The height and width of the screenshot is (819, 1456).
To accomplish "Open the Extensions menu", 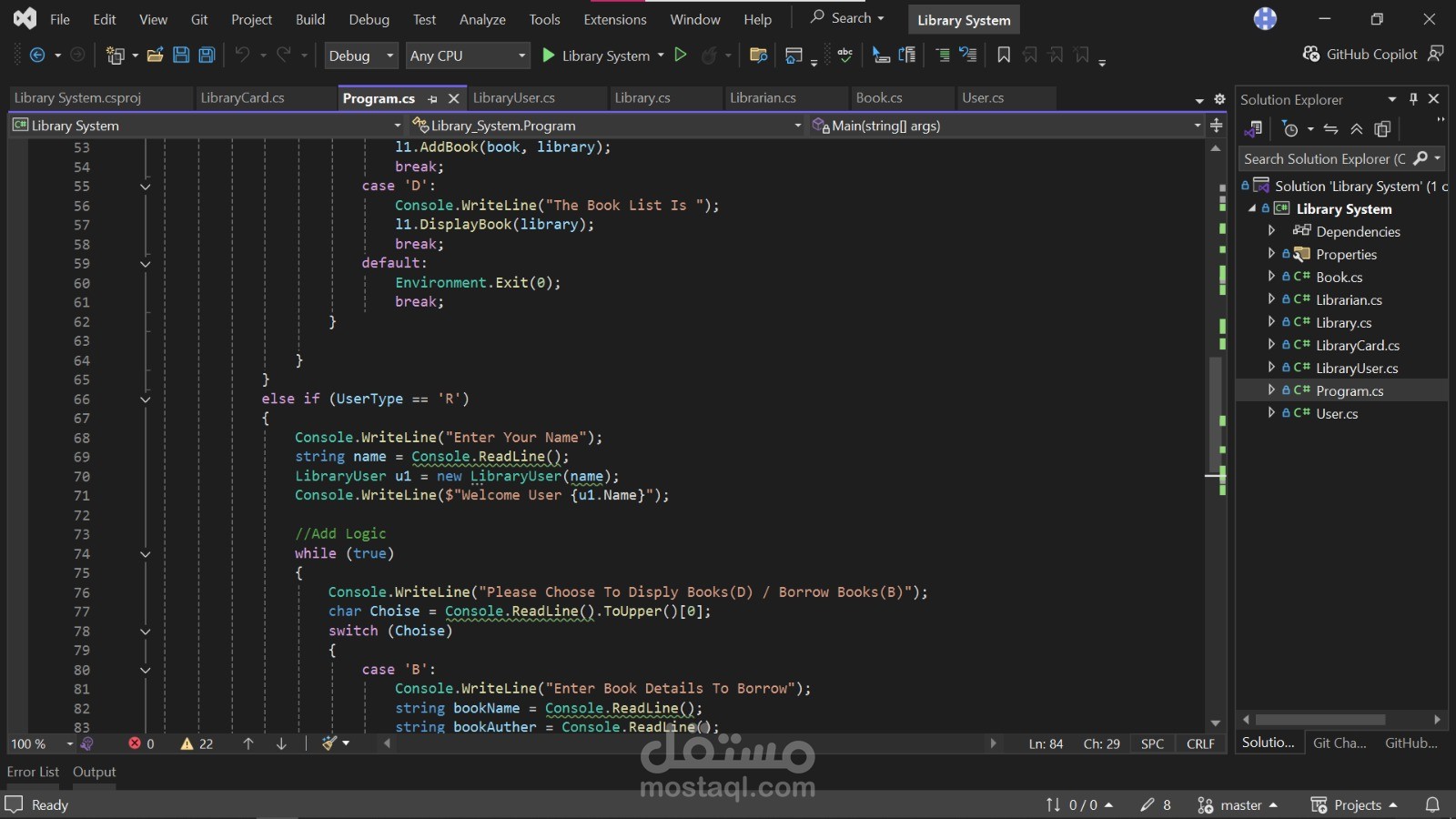I will [615, 19].
